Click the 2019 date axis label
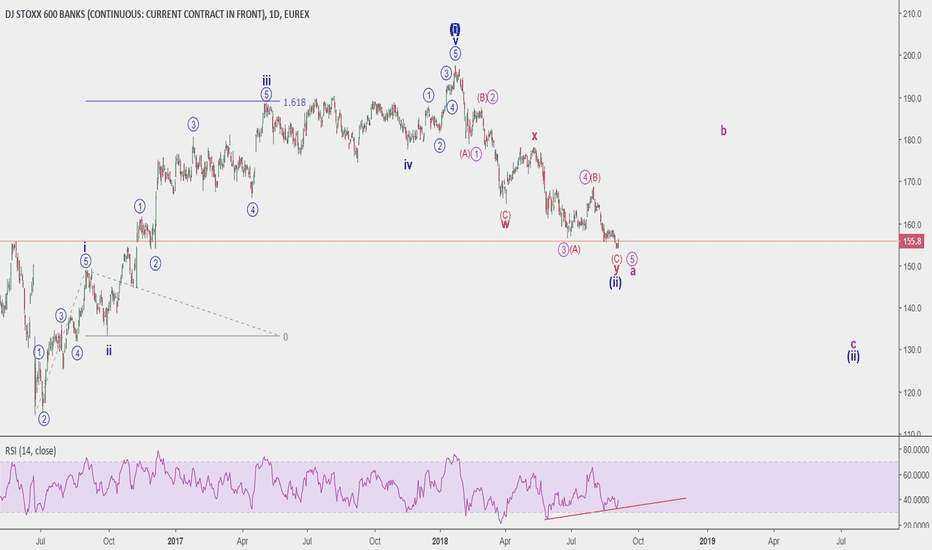The width and height of the screenshot is (932, 550). coord(707,541)
